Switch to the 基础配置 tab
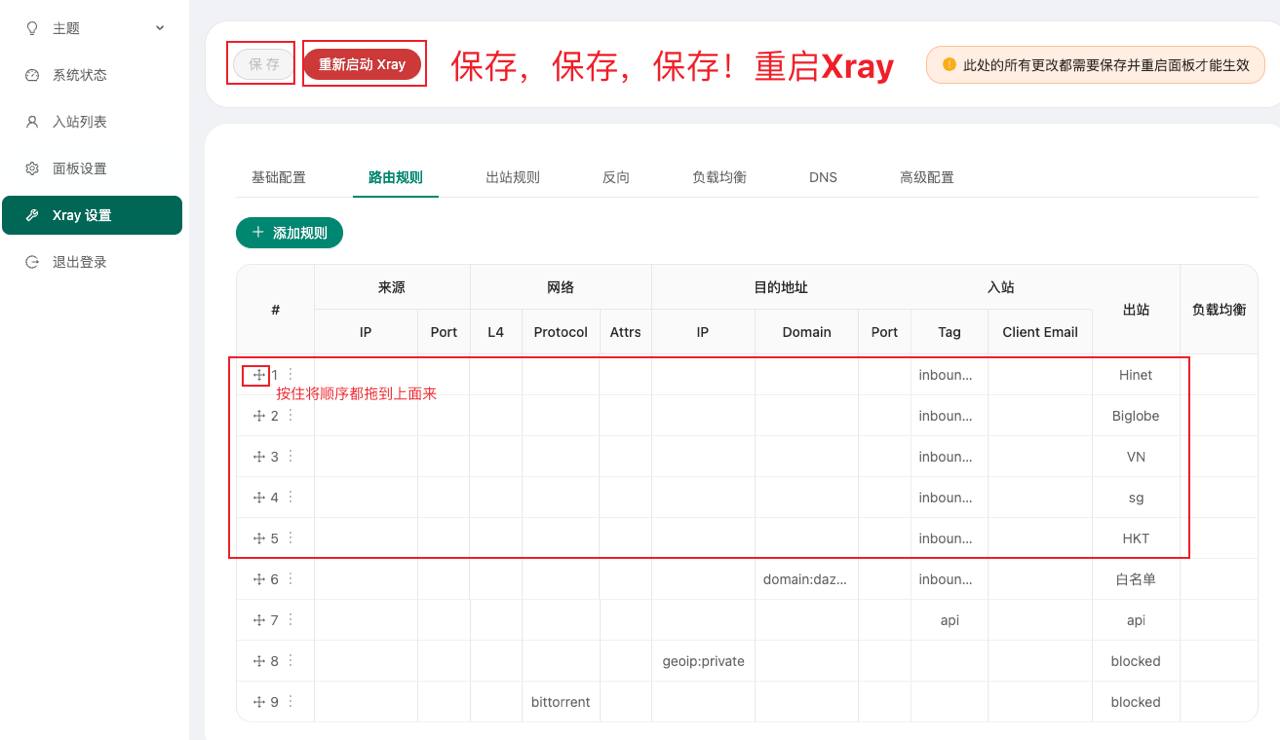1280x740 pixels. point(278,177)
